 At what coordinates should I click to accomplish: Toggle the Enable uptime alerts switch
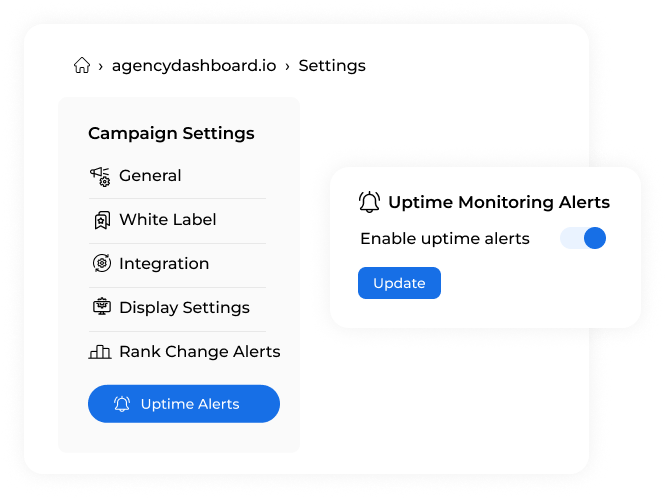point(583,238)
